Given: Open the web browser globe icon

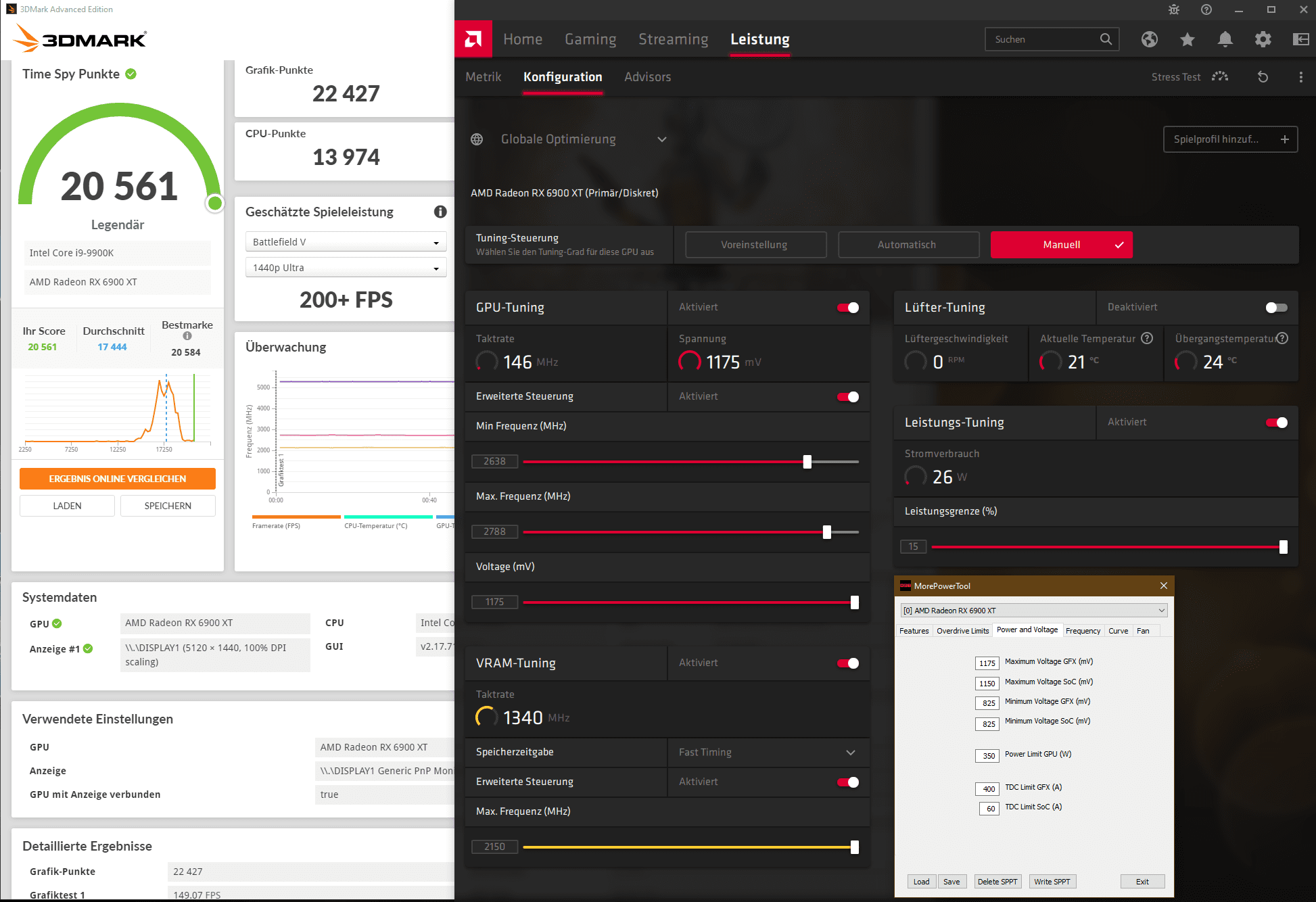Looking at the screenshot, I should coord(1149,39).
